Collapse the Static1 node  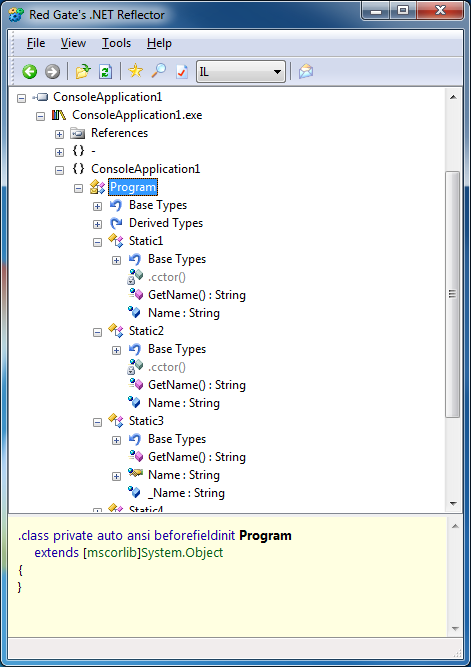coord(97,242)
